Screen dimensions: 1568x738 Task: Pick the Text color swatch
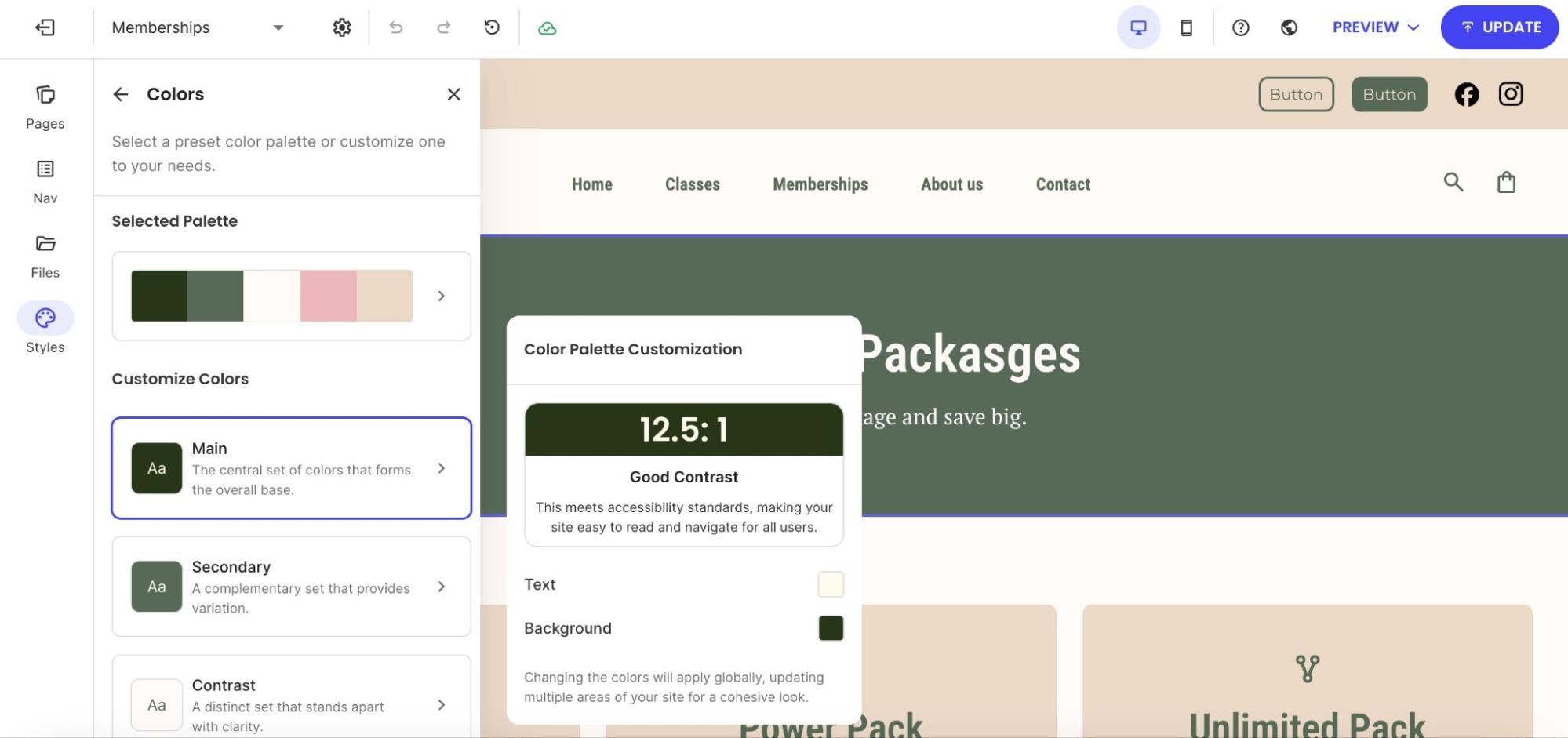point(831,584)
